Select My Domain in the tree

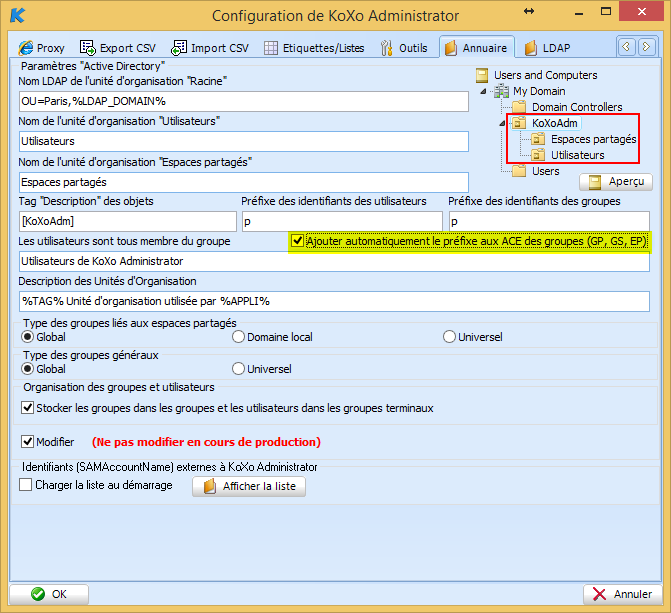(539, 91)
